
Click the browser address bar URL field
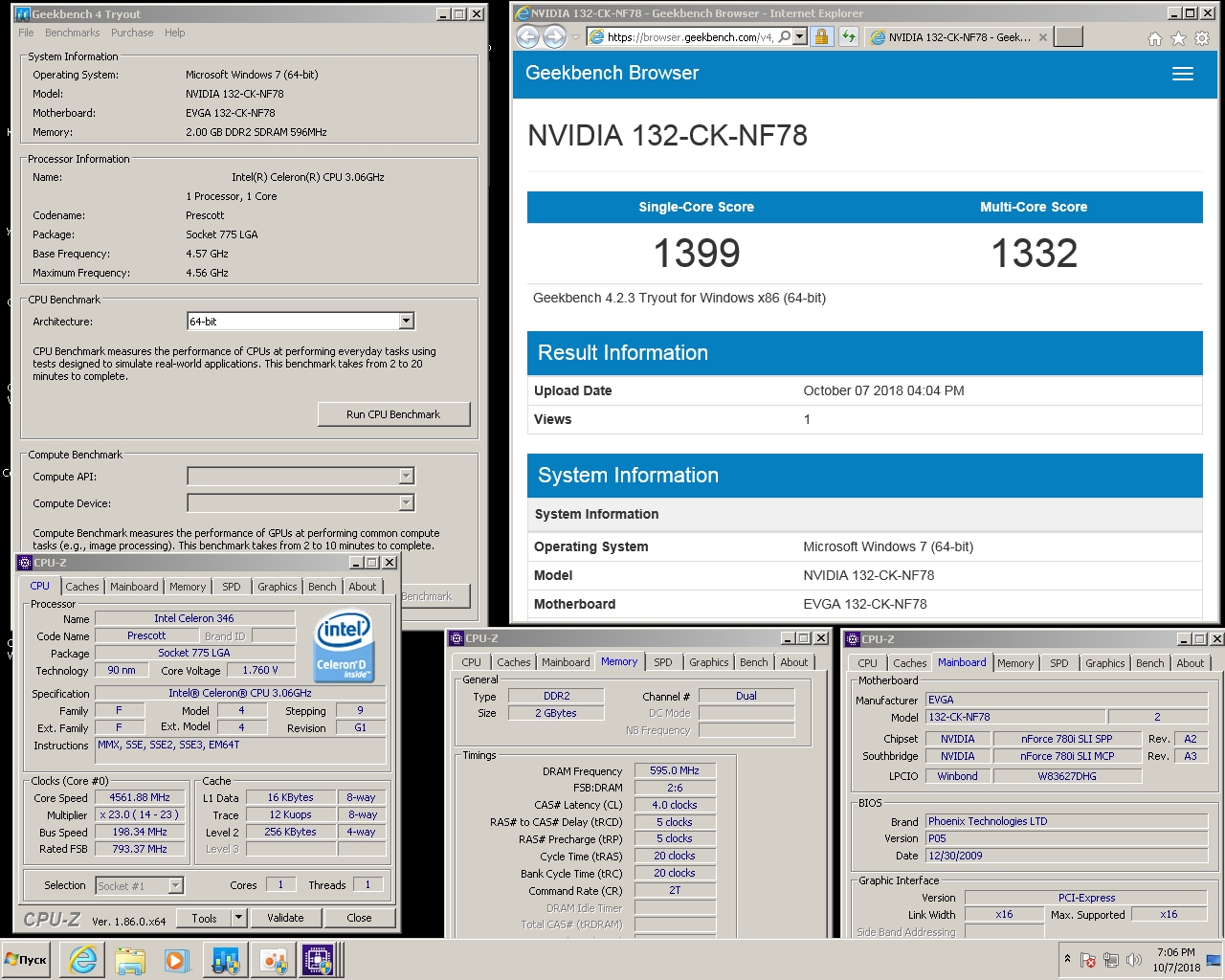pyautogui.click(x=689, y=37)
